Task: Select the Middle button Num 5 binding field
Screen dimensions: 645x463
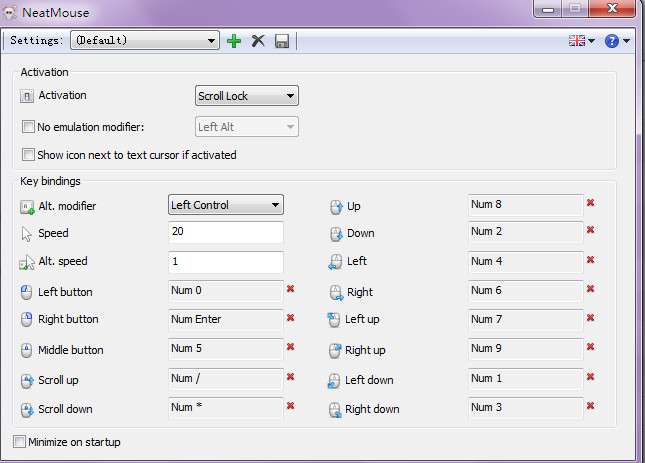Action: pyautogui.click(x=225, y=349)
